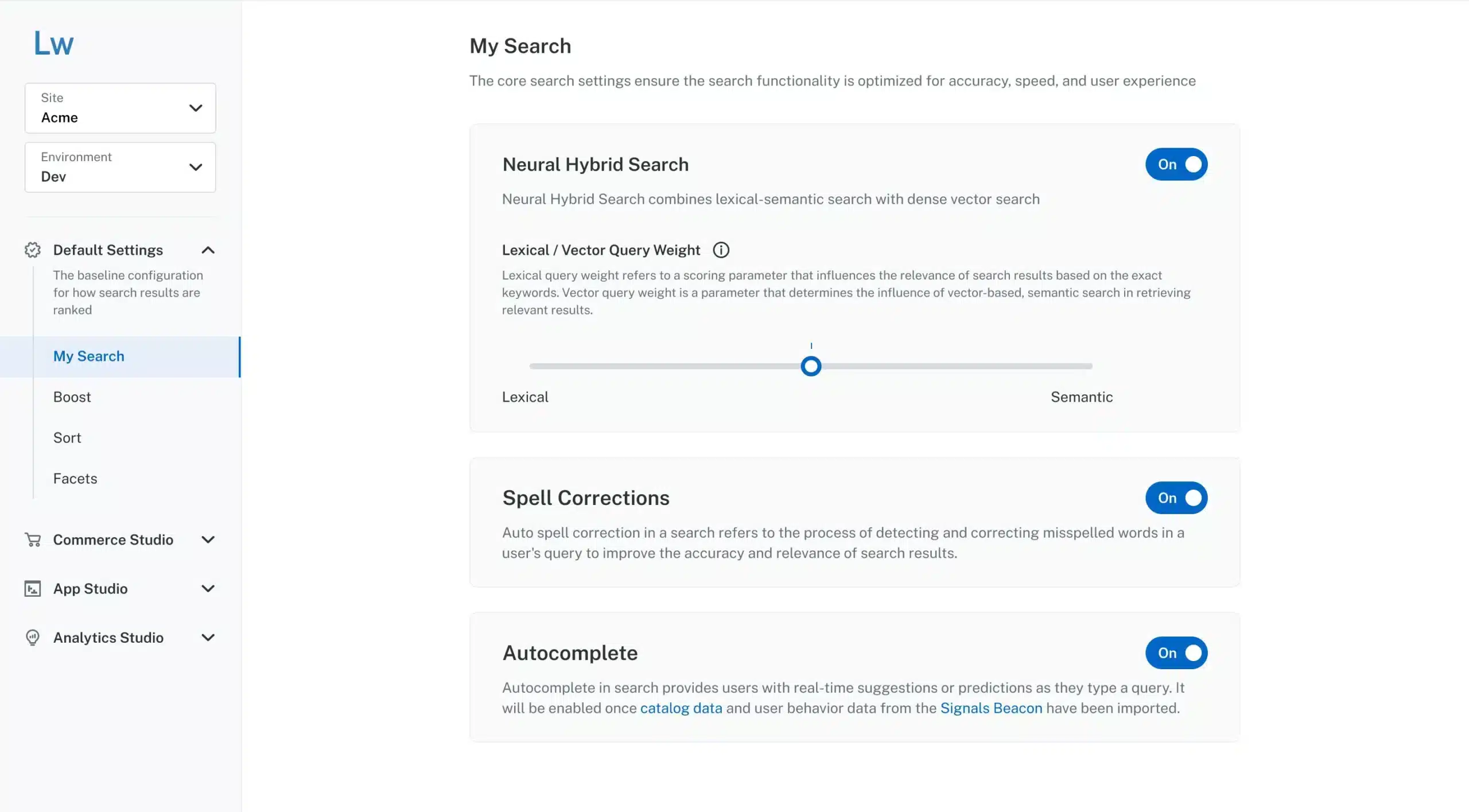Open the Signals Beacon link
The width and height of the screenshot is (1469, 812).
click(990, 708)
